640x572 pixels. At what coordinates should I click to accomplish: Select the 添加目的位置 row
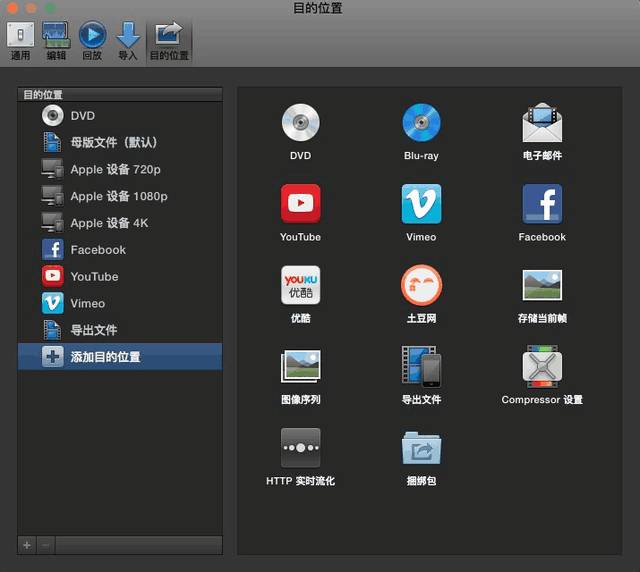pos(120,357)
